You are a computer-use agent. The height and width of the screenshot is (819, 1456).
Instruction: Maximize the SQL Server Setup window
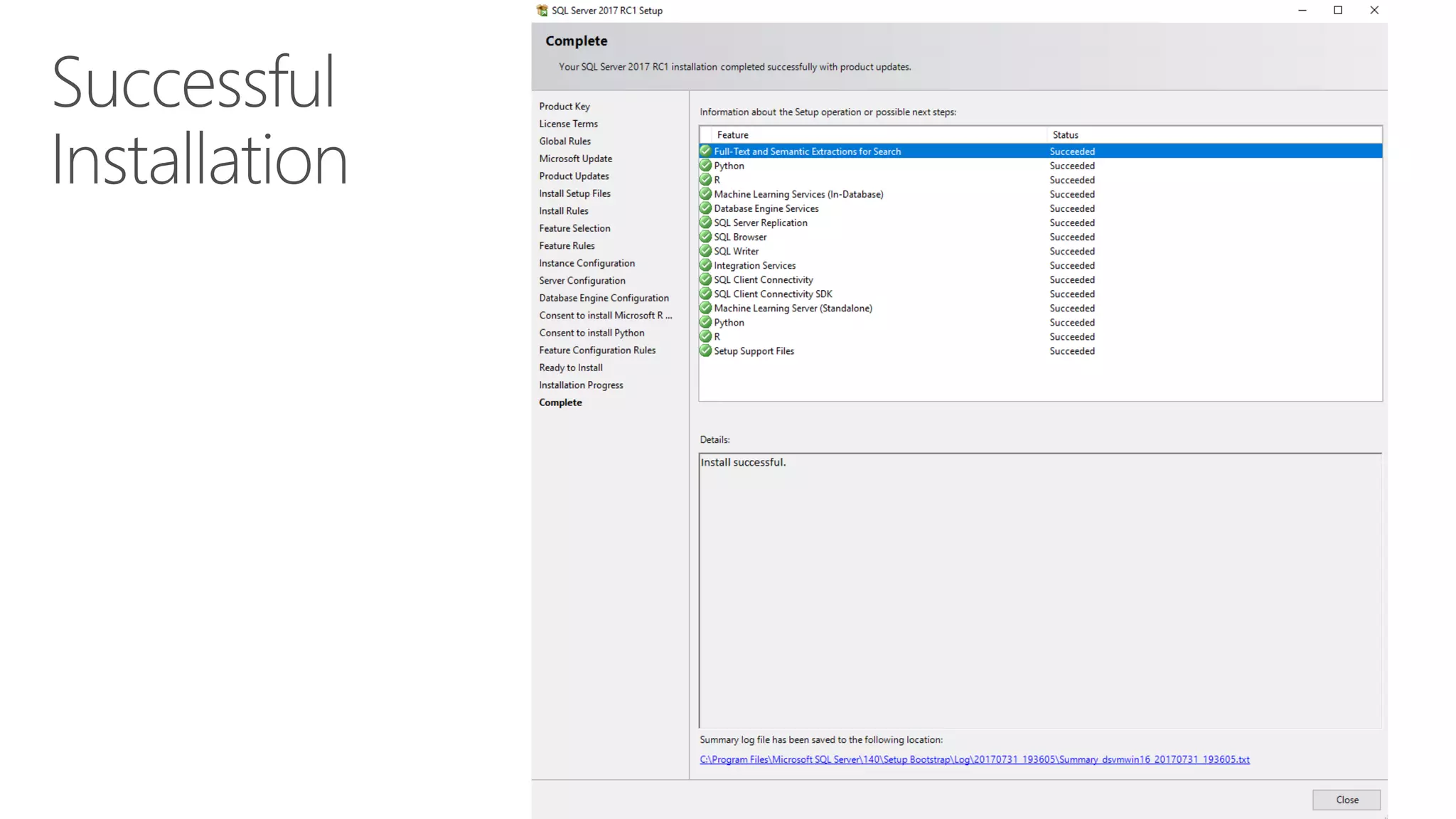[x=1338, y=10]
